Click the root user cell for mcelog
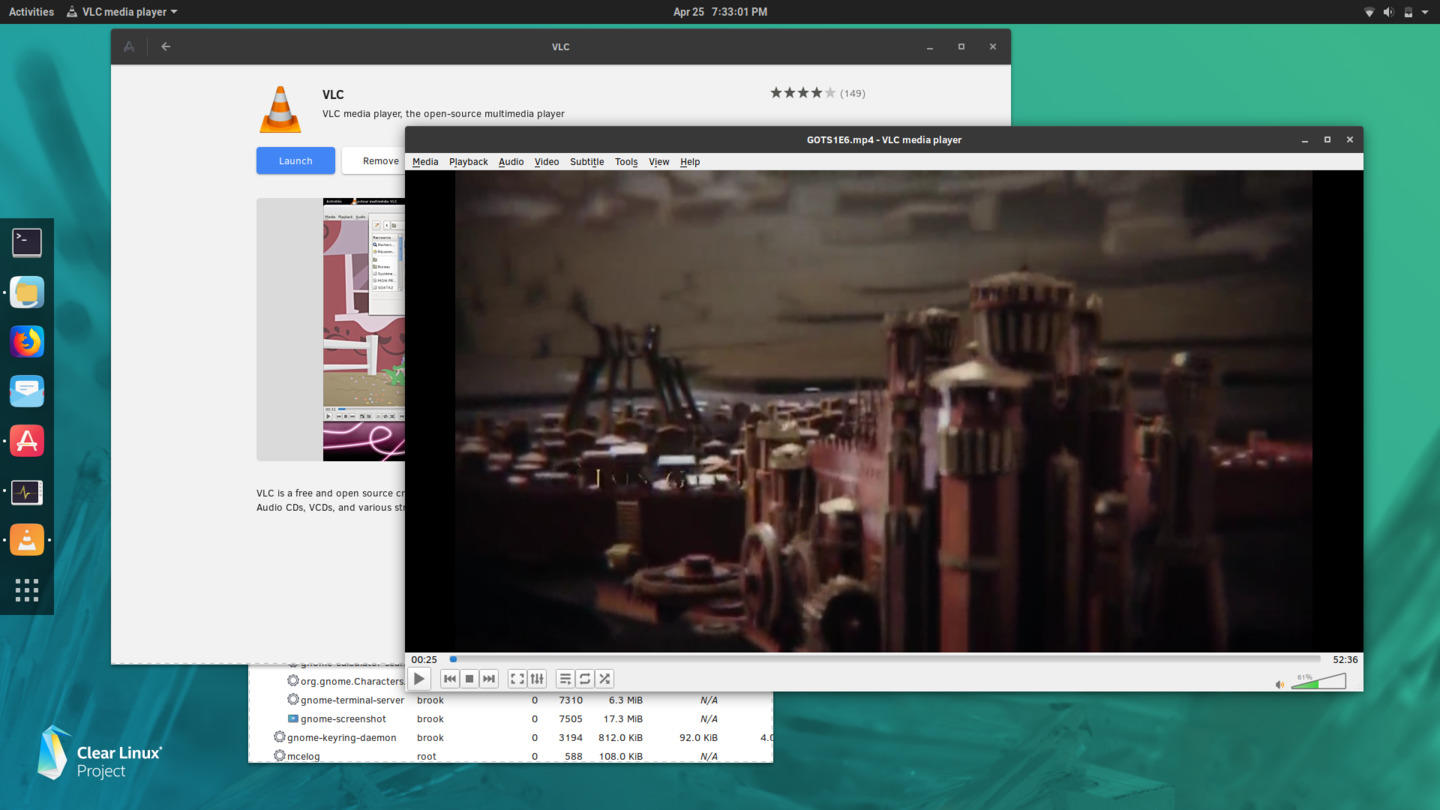Screen dimensions: 1440x810 pos(427,757)
